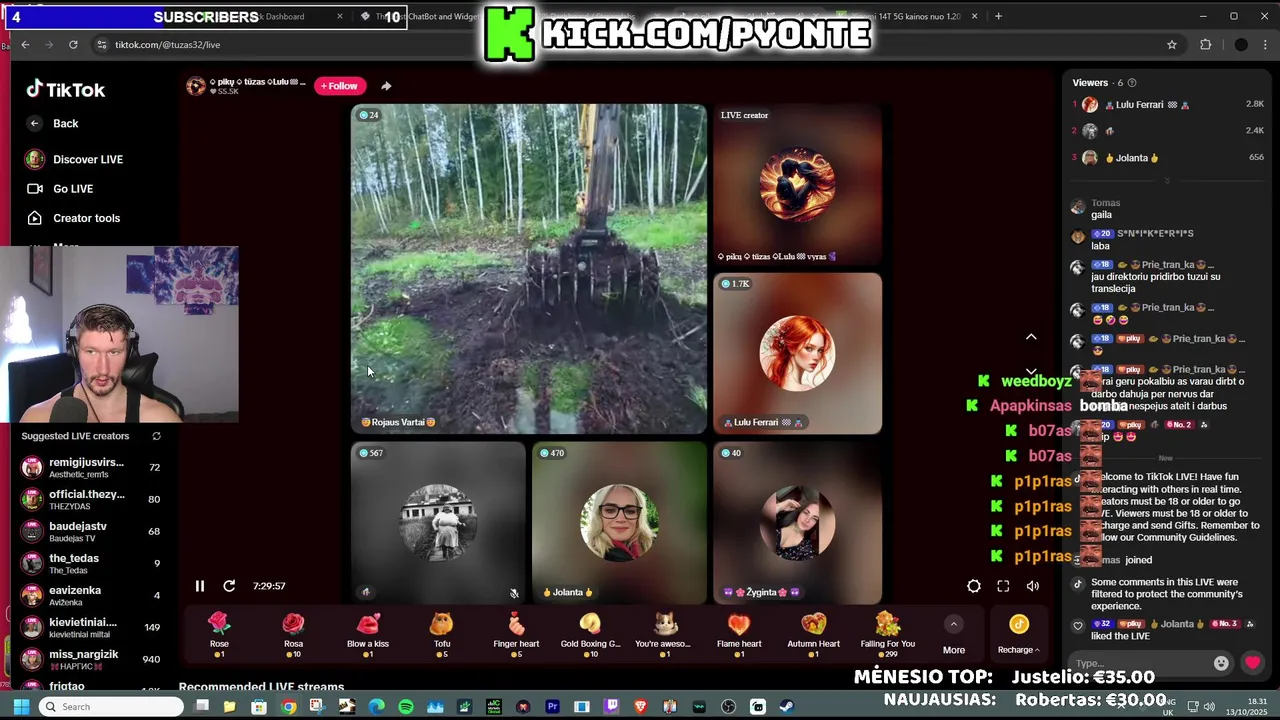
Task: Send a You're awesome gift
Action: tap(664, 635)
